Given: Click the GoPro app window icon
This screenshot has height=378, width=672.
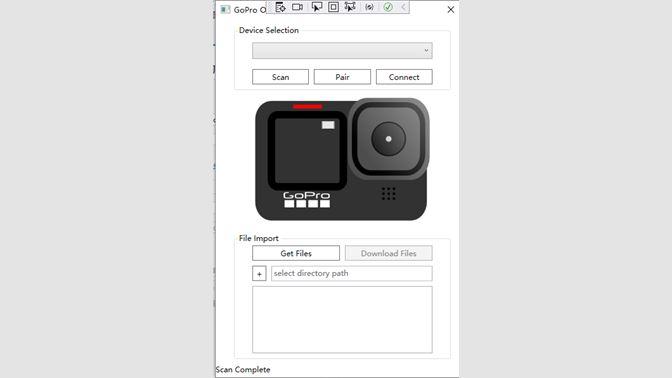Looking at the screenshot, I should (x=225, y=9).
